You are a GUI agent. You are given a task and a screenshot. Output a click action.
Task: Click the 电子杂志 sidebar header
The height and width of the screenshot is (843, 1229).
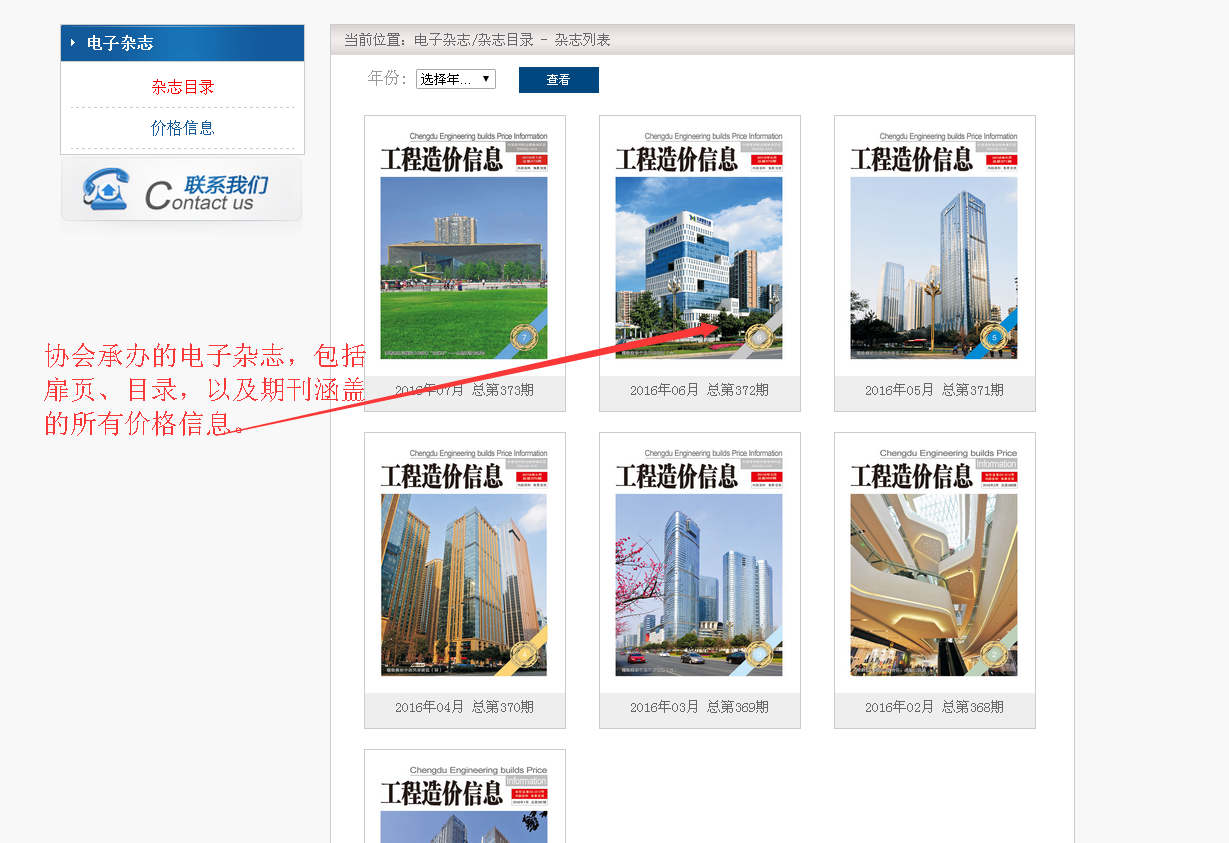[x=182, y=43]
